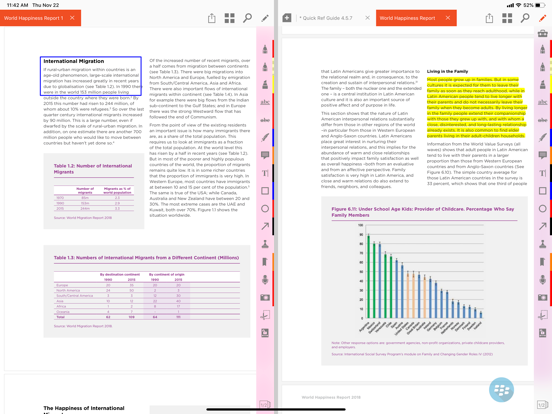Viewport: 552px width, 414px height.
Task: Pick black color strip beside left text tool
Action: [273, 173]
